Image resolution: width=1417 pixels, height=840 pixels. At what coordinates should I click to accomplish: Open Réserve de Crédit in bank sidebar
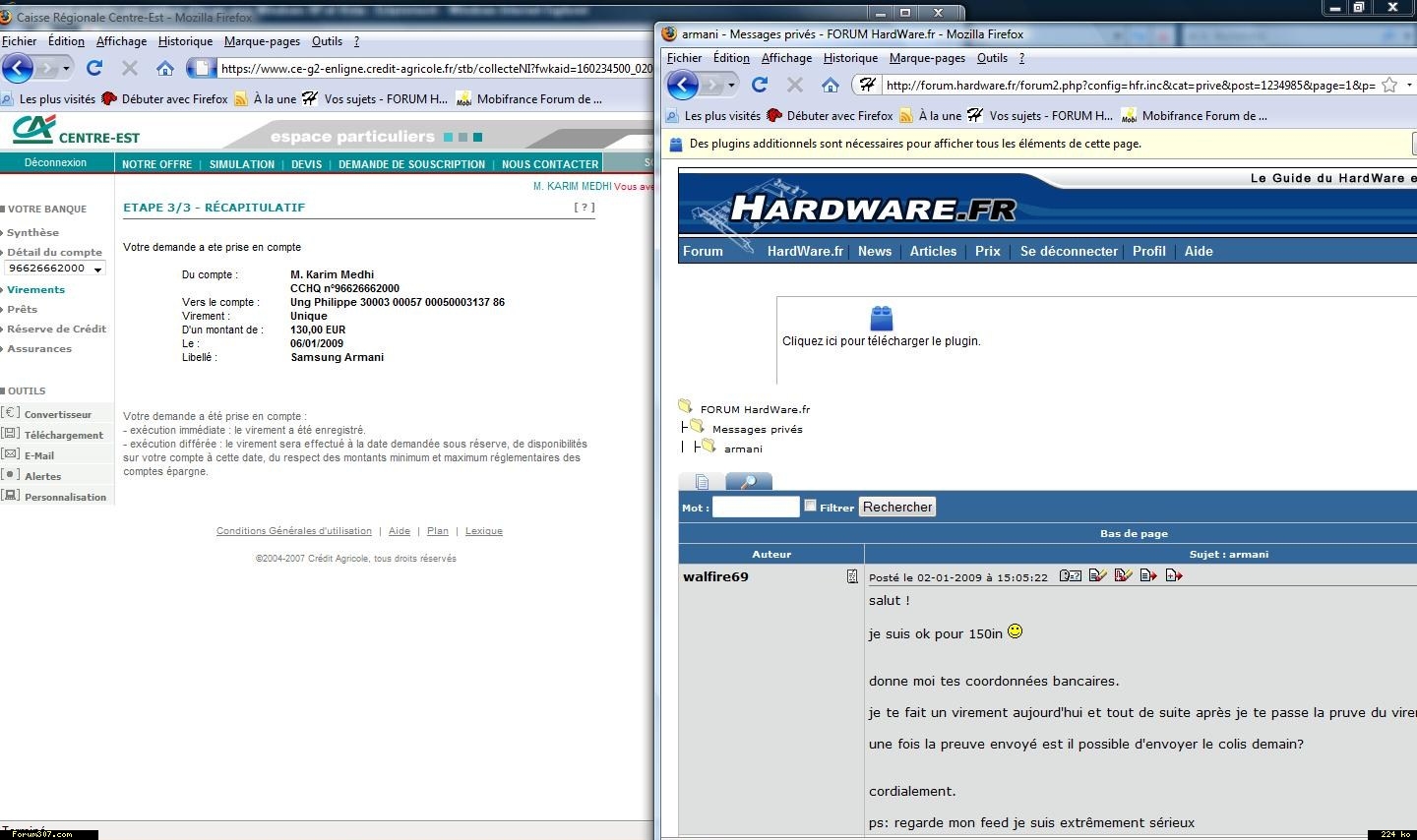click(56, 329)
